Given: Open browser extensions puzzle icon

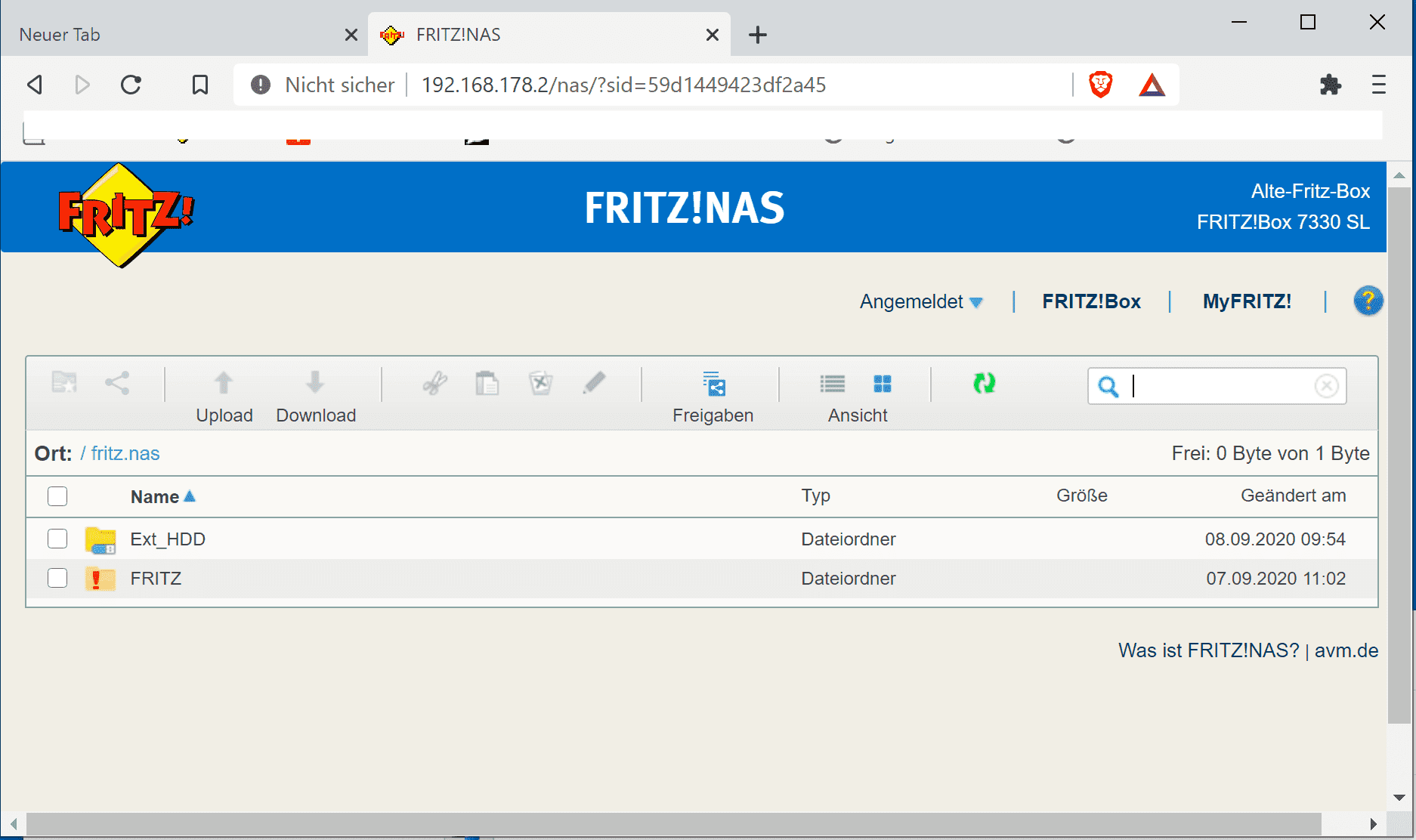Looking at the screenshot, I should [1330, 85].
